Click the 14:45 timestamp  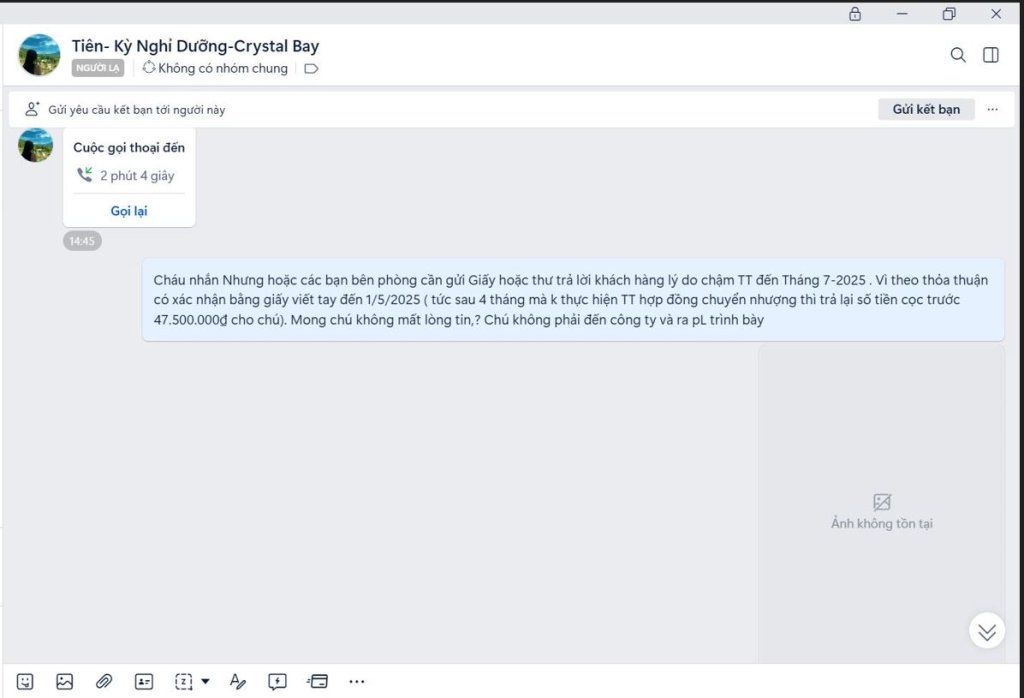coord(82,241)
